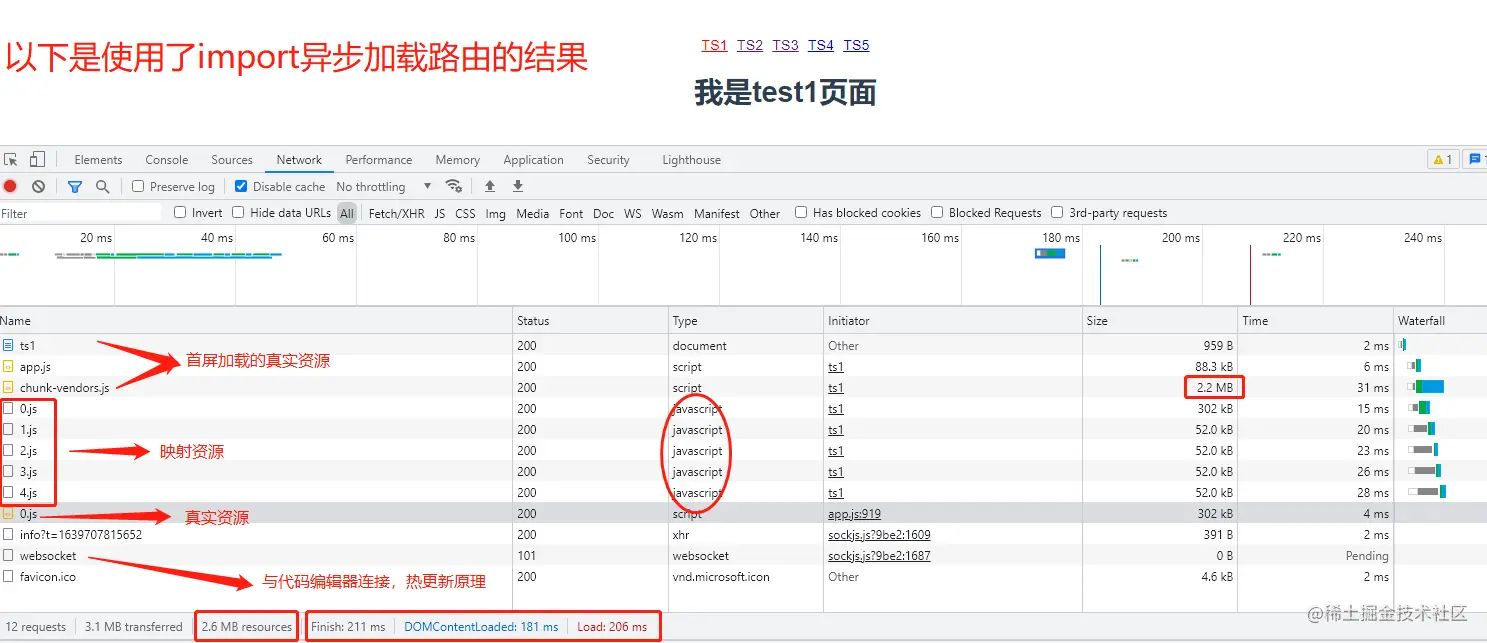This screenshot has height=643, width=1487.
Task: Toggle the device toolbar icon
Action: [x=37, y=160]
